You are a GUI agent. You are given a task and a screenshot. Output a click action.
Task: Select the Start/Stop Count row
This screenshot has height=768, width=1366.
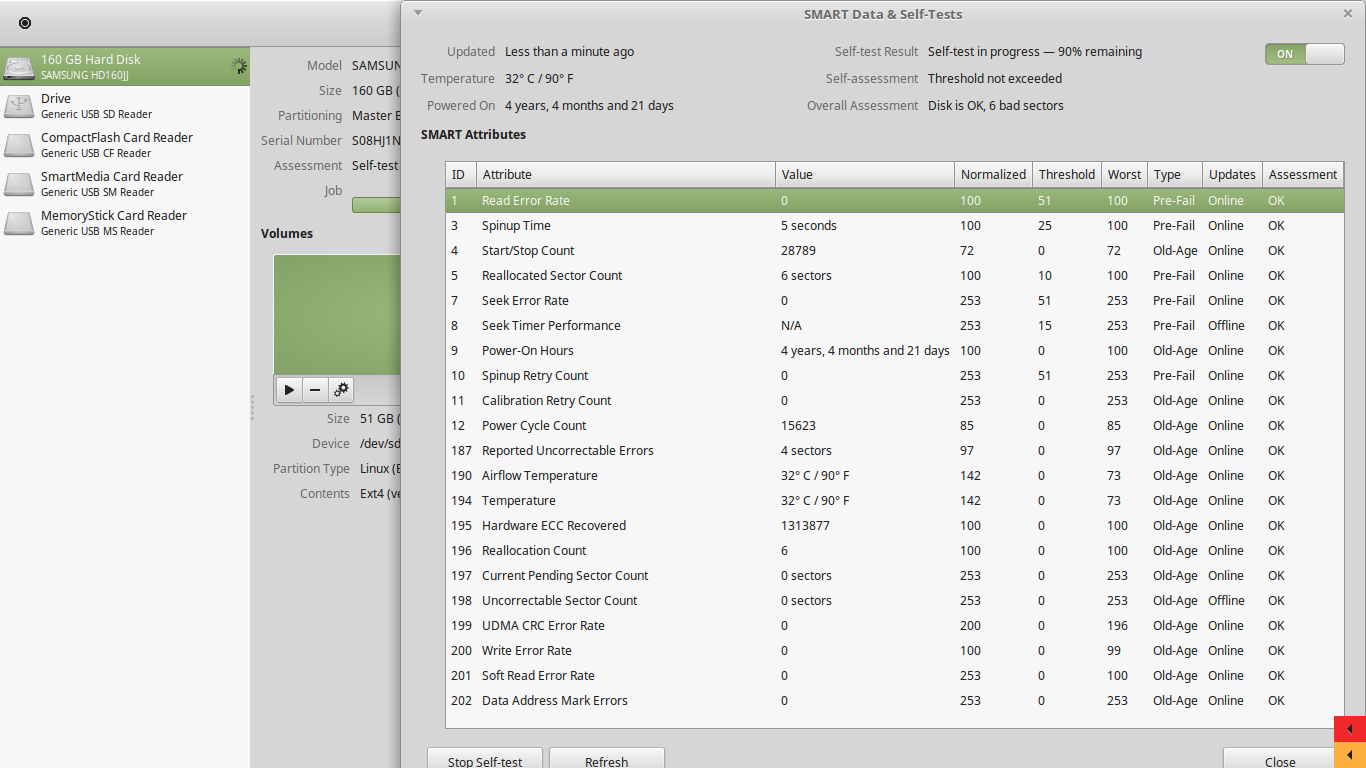coord(894,250)
